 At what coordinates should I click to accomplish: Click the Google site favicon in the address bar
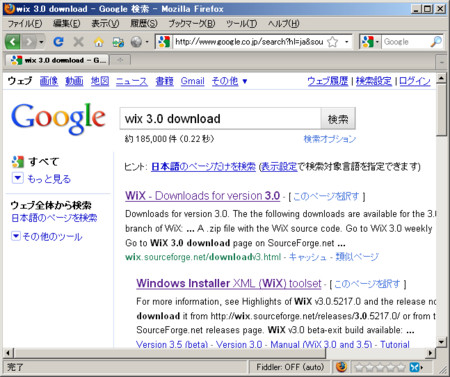point(164,42)
